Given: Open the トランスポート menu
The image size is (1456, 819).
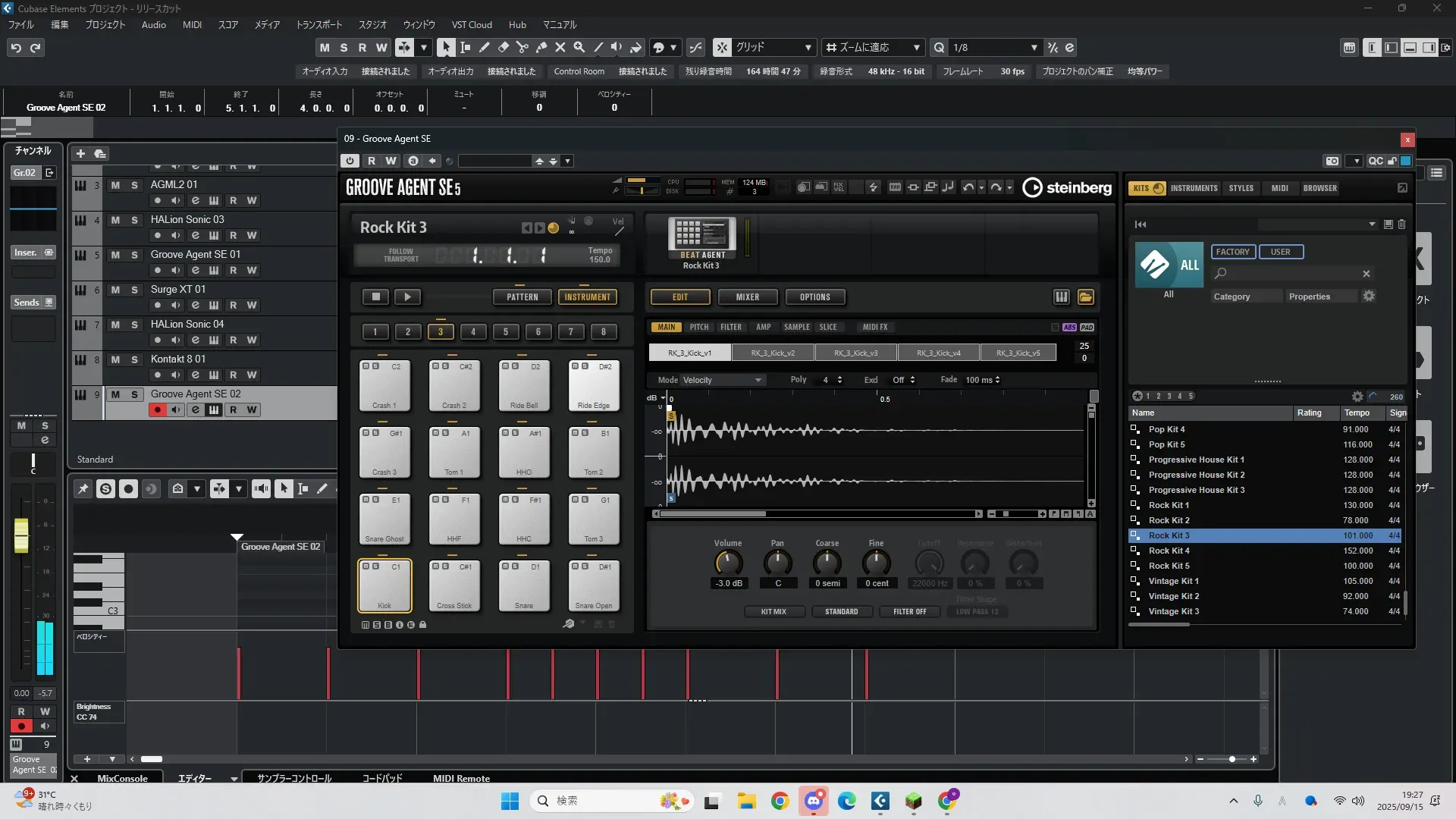Looking at the screenshot, I should (x=318, y=25).
